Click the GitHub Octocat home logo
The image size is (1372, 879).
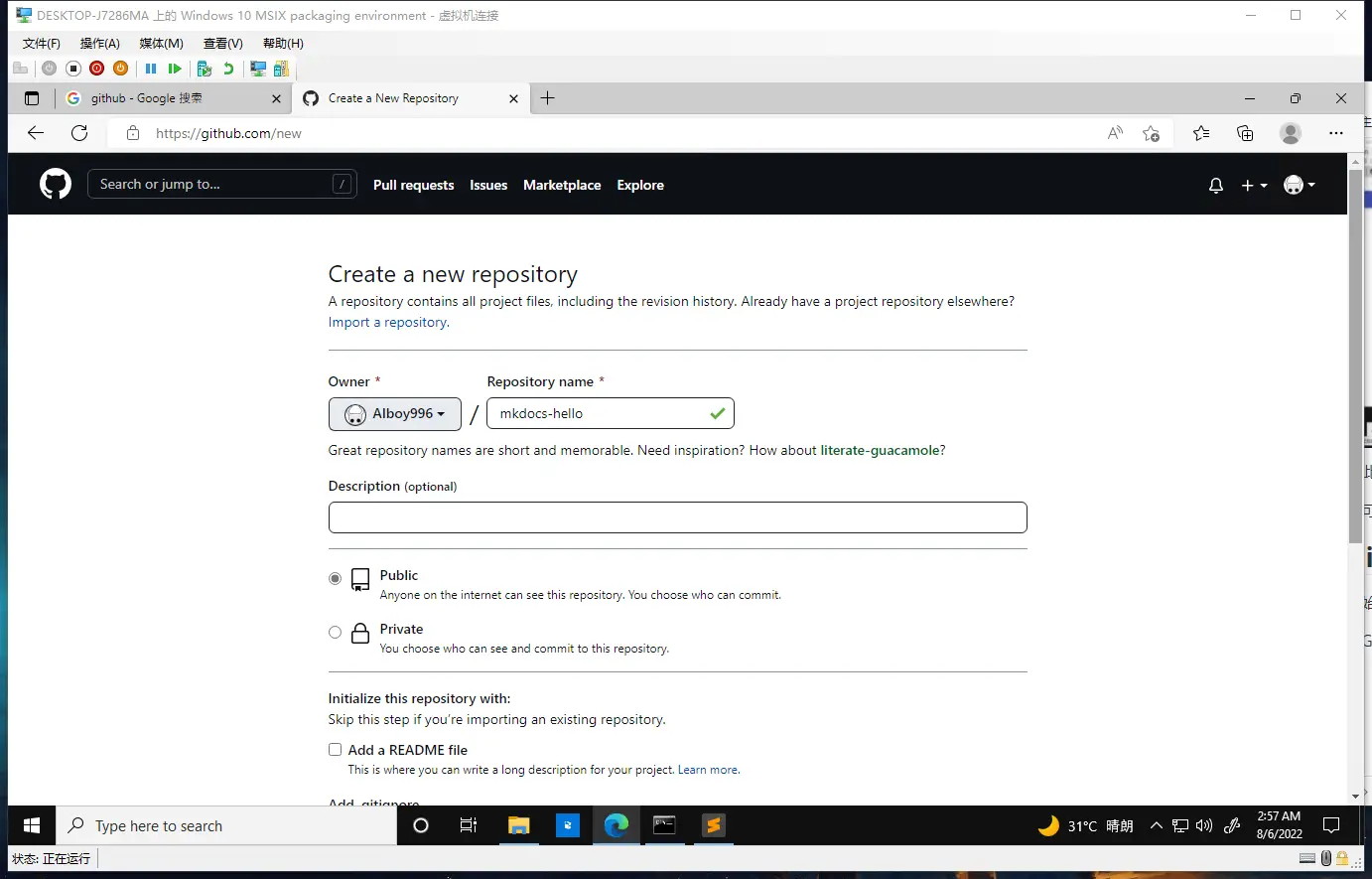(x=56, y=184)
